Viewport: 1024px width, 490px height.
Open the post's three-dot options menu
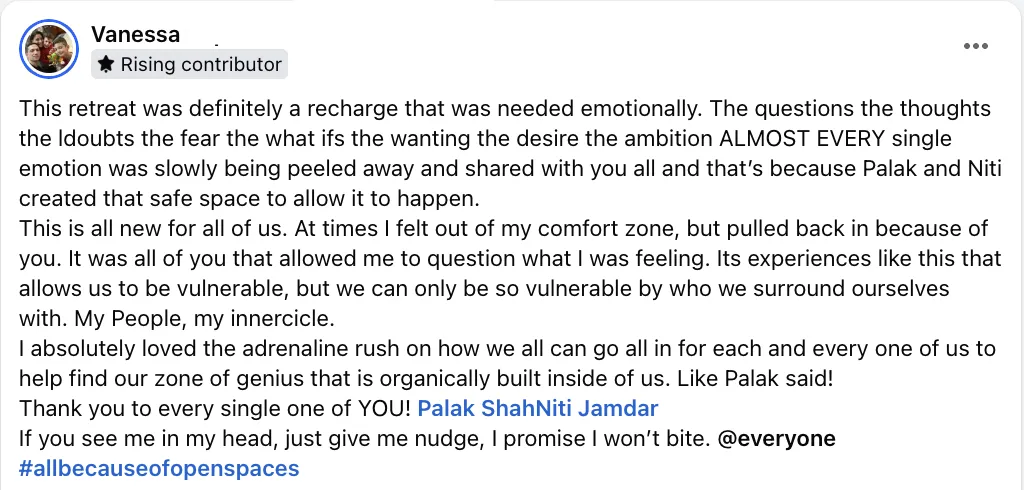click(975, 46)
